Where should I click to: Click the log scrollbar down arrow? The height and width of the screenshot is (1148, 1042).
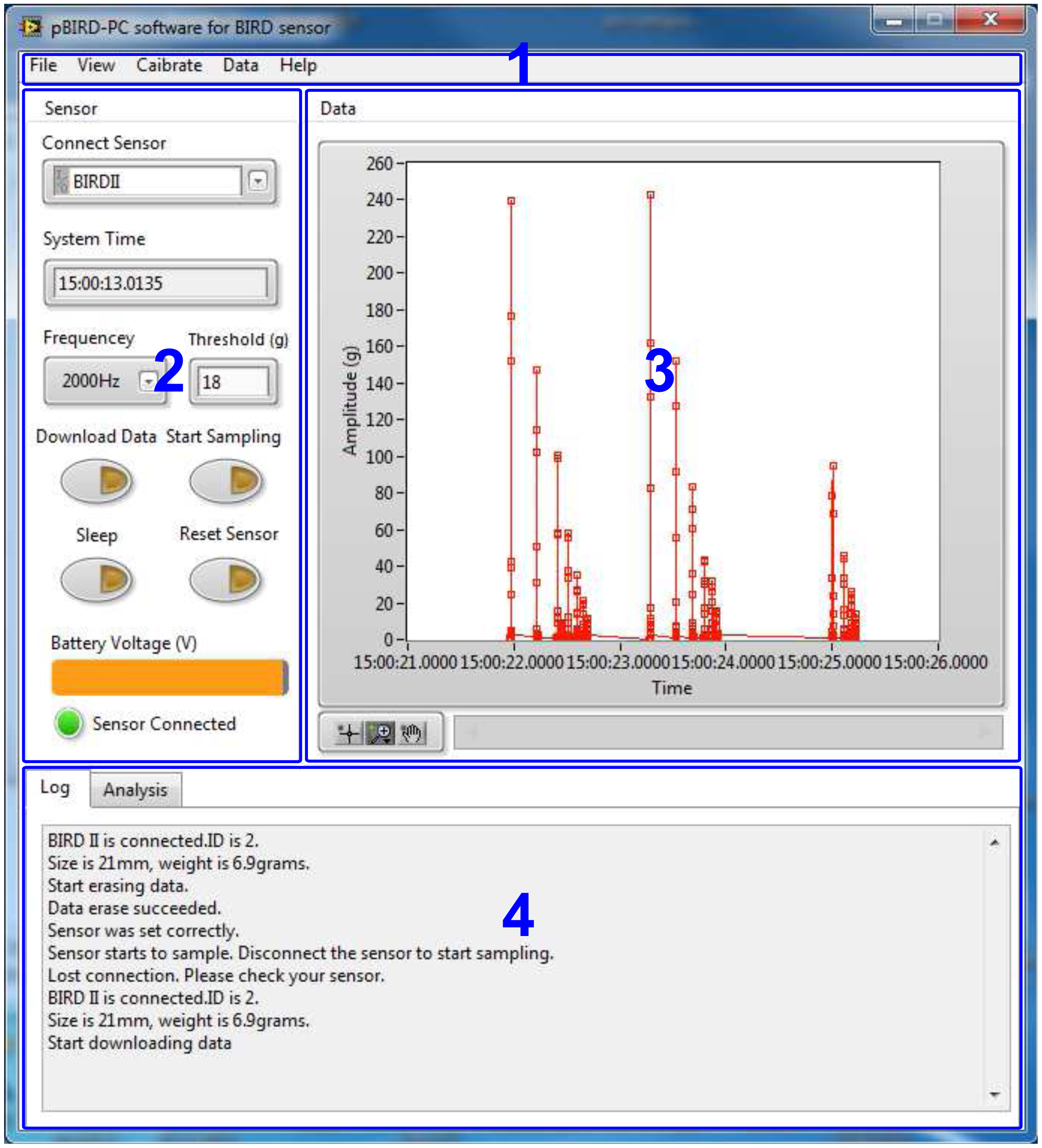click(995, 1094)
